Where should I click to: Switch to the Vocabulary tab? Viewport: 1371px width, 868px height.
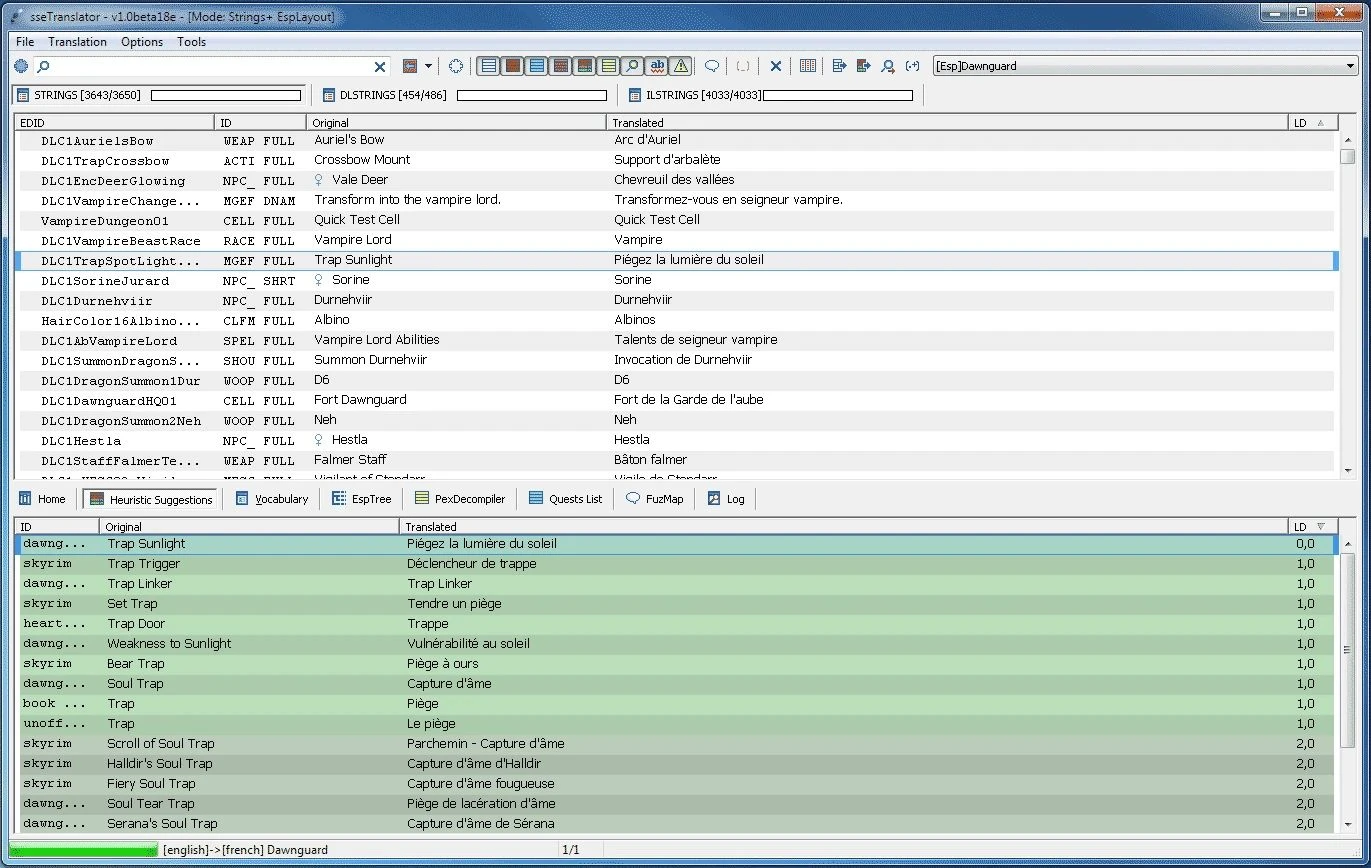point(272,498)
